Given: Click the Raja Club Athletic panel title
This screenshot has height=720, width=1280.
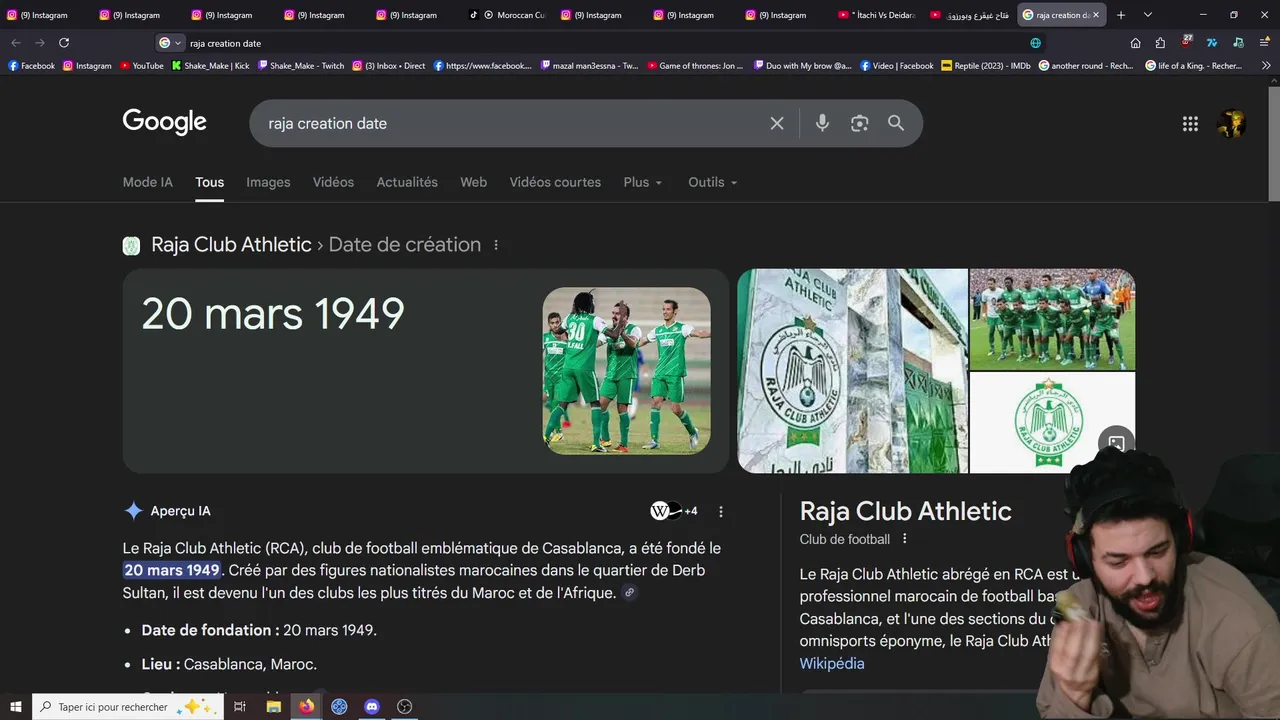Looking at the screenshot, I should click(x=905, y=511).
